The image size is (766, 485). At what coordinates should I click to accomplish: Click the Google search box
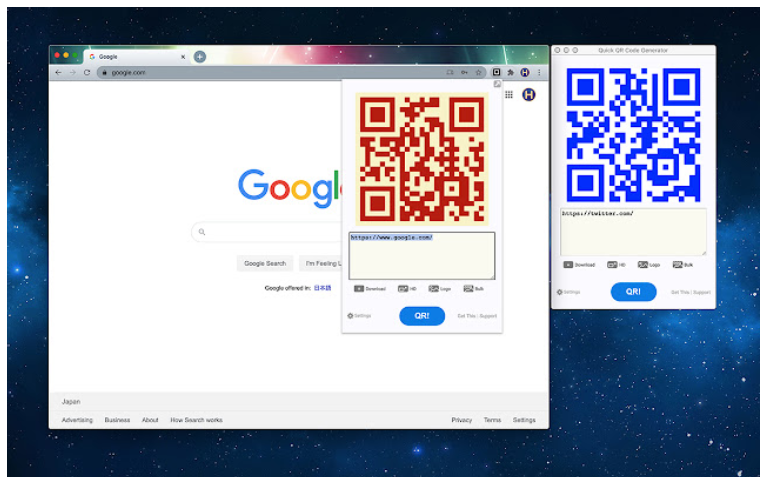pos(266,232)
